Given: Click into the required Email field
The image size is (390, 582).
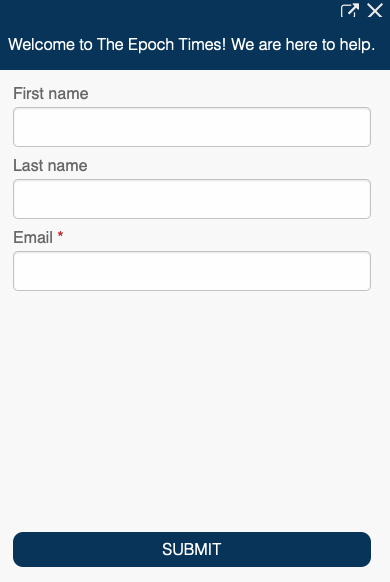Looking at the screenshot, I should pyautogui.click(x=192, y=271).
